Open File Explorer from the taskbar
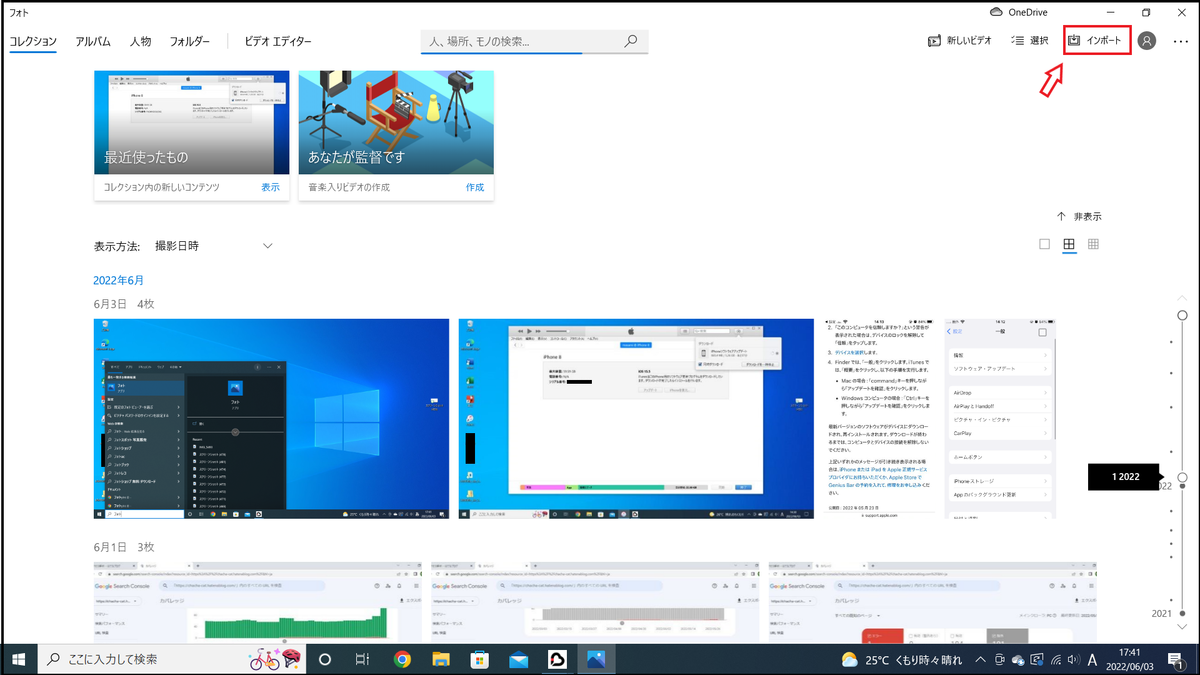 point(440,659)
